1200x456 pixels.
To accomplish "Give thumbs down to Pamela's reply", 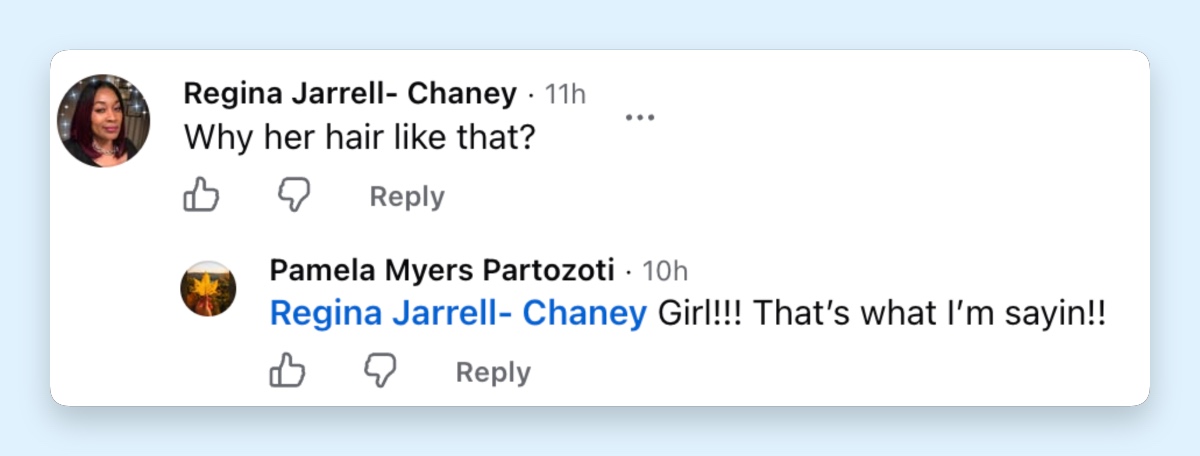I will click(x=379, y=371).
